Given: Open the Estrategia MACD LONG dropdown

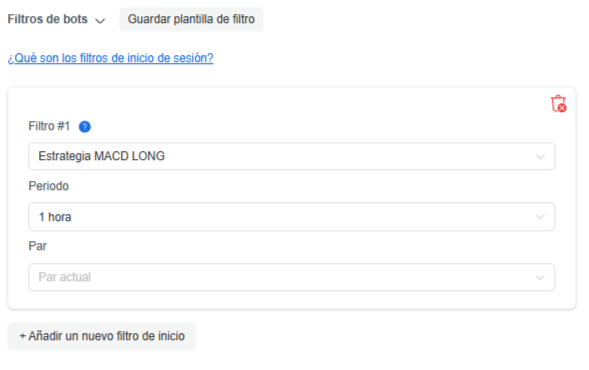Looking at the screenshot, I should [291, 156].
